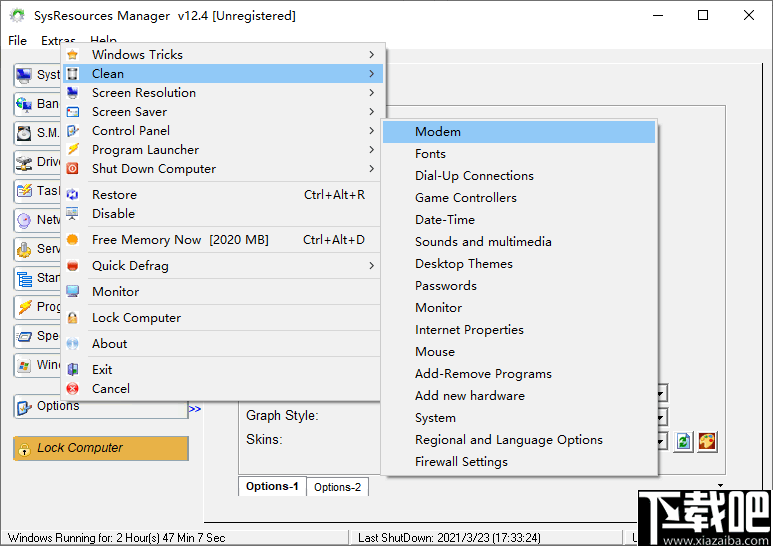The height and width of the screenshot is (546, 773).
Task: Click the About globe icon
Action: pos(72,344)
